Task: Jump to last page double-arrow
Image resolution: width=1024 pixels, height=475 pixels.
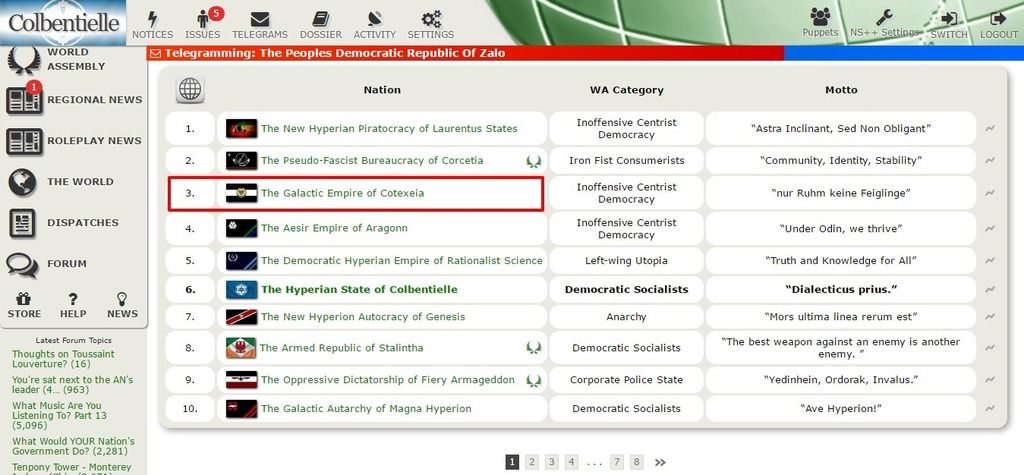Action: click(660, 462)
